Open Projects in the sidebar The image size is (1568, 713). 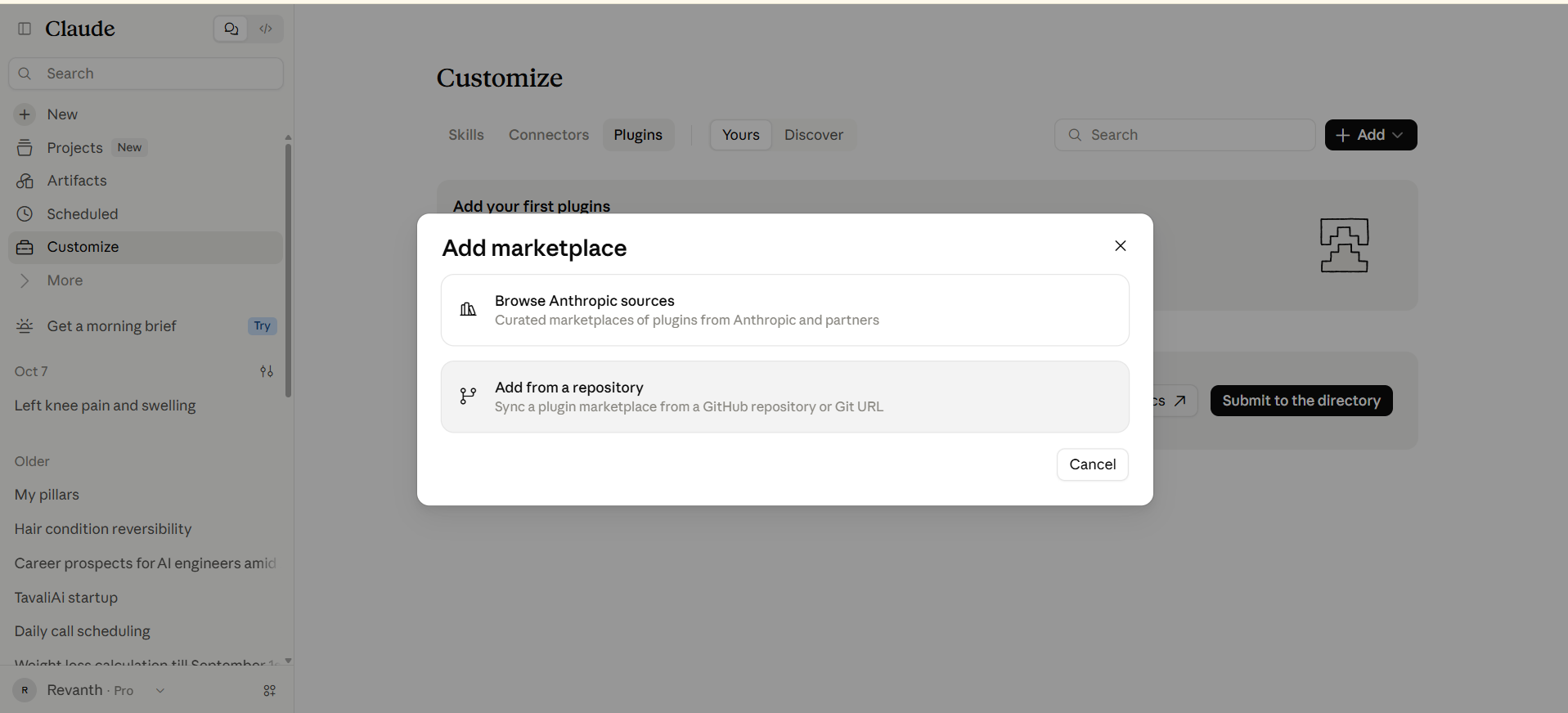click(x=74, y=148)
